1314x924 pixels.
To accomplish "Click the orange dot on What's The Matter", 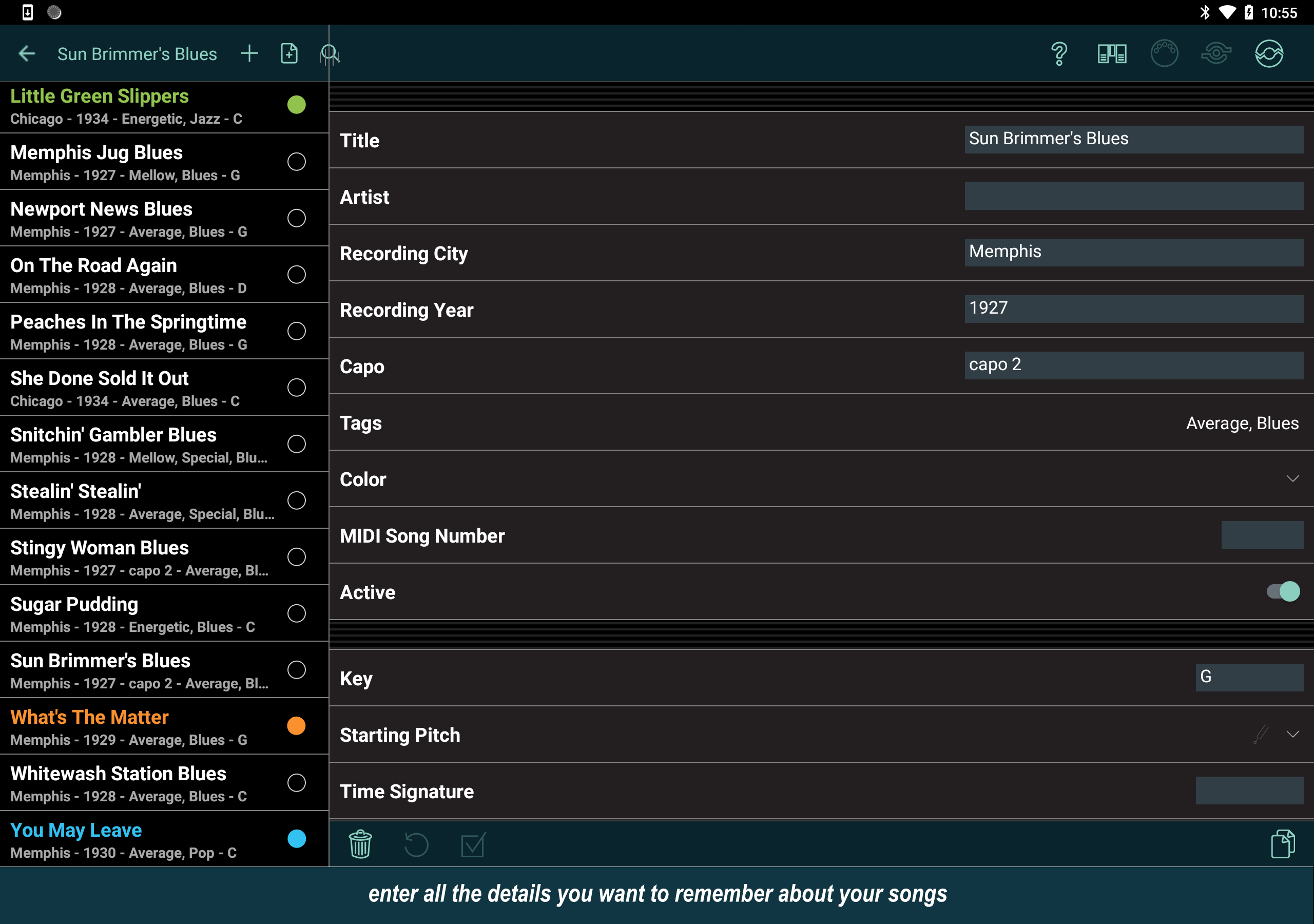I will (297, 726).
